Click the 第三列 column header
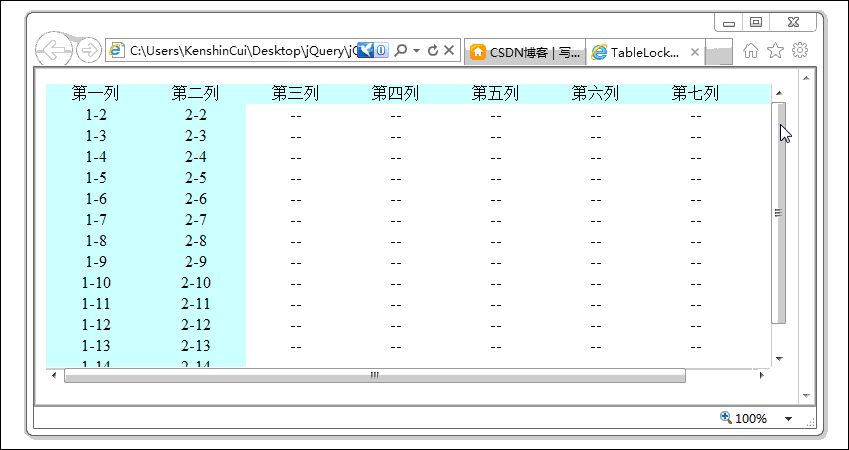The image size is (849, 450). point(295,94)
